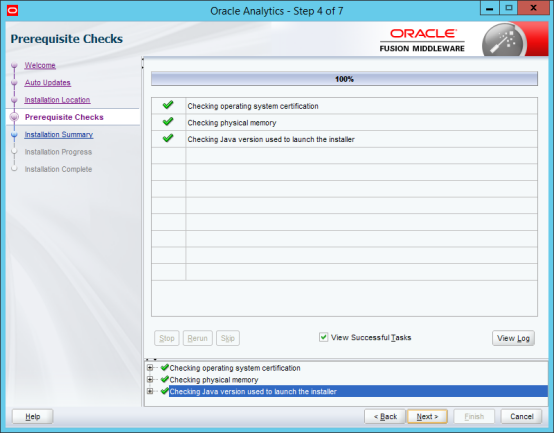The width and height of the screenshot is (554, 433).
Task: Click the Rerun button
Action: (x=198, y=338)
